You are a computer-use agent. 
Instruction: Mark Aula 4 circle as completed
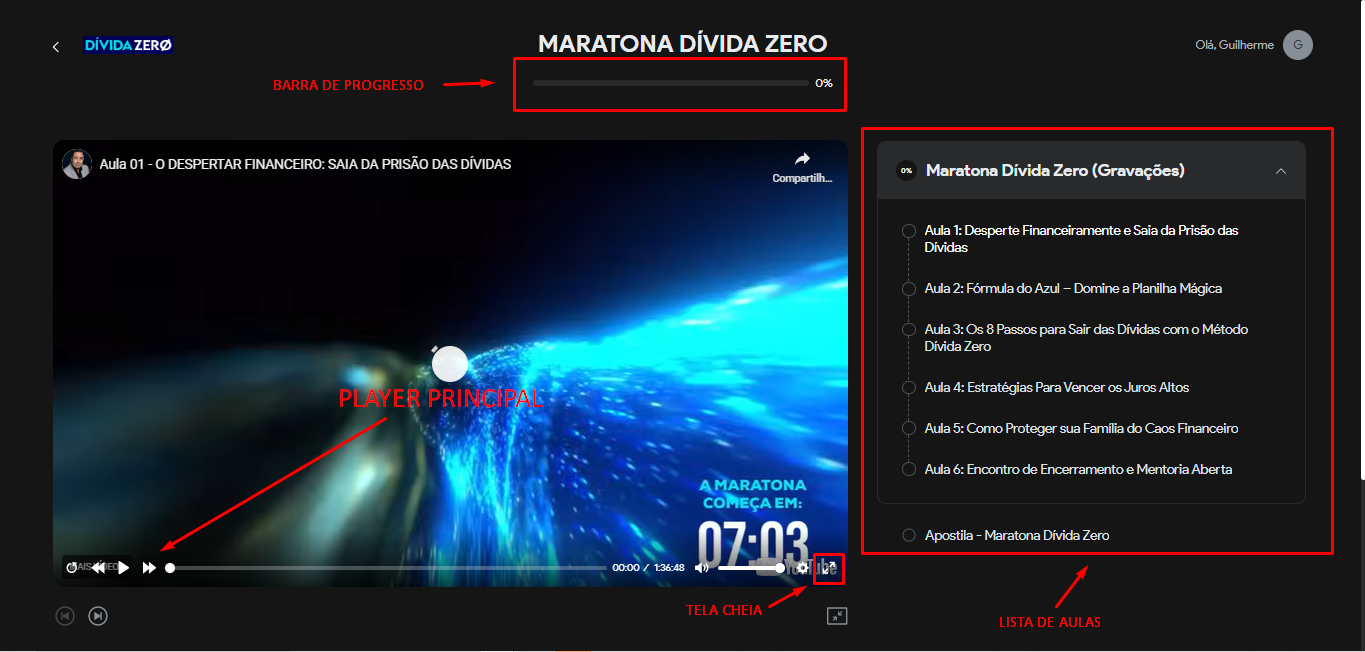pos(908,388)
